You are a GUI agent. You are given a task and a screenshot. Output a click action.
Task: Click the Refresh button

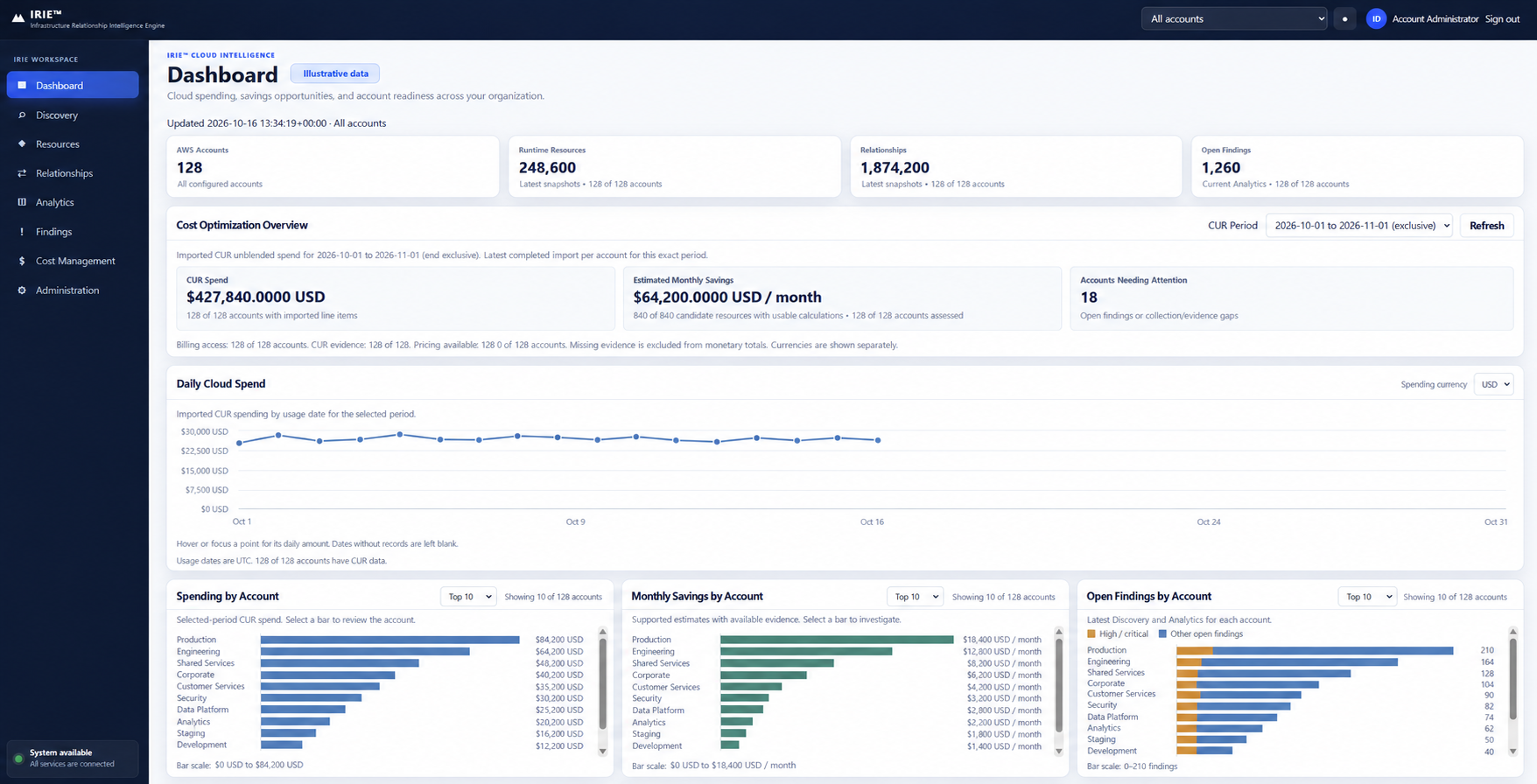(x=1486, y=226)
